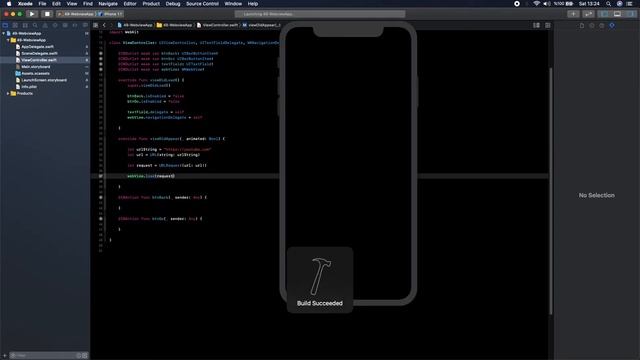Run the app with the Play button

click(32, 14)
